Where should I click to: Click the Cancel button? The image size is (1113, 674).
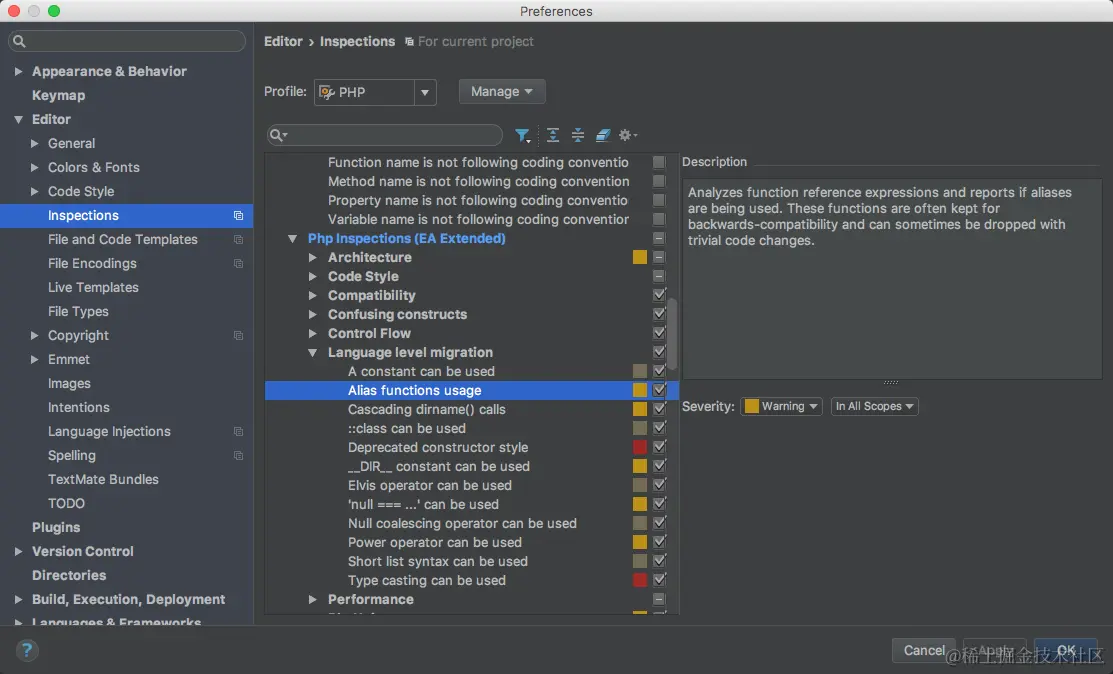(x=923, y=651)
